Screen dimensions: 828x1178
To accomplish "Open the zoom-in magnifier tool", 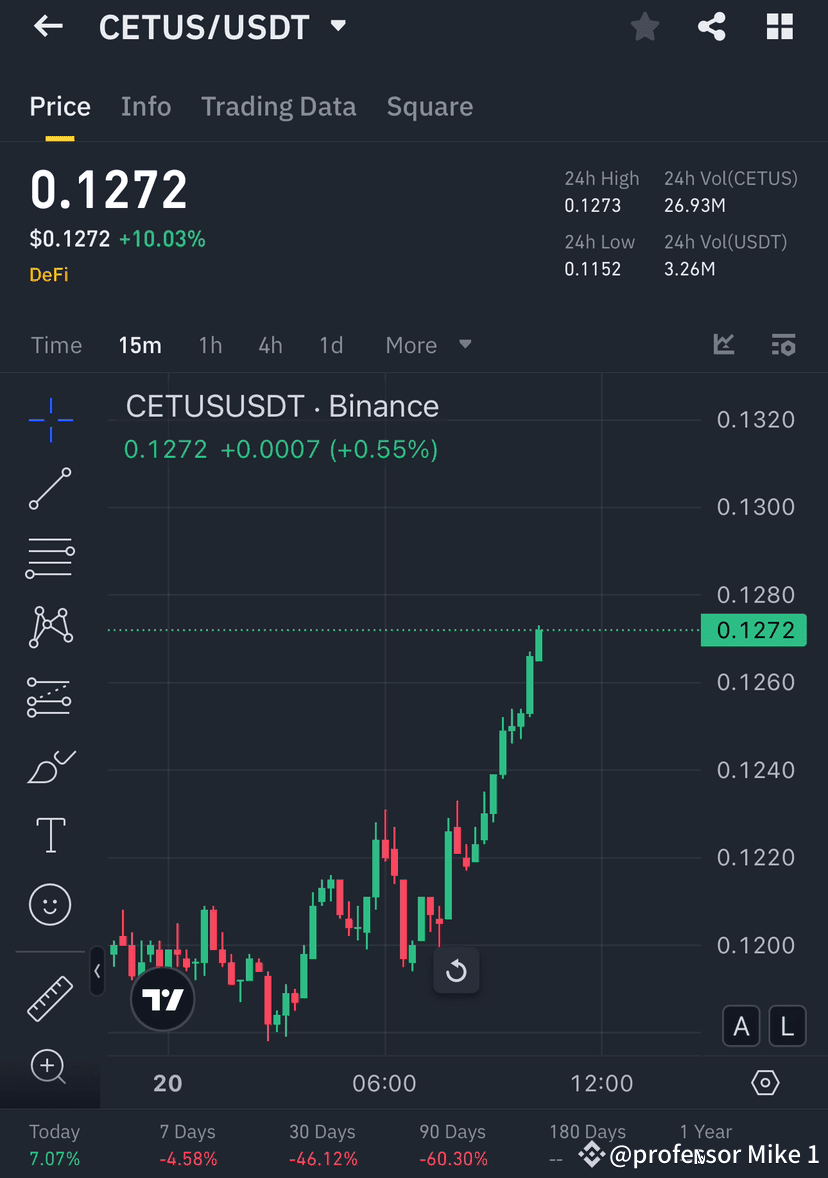I will click(x=49, y=1067).
